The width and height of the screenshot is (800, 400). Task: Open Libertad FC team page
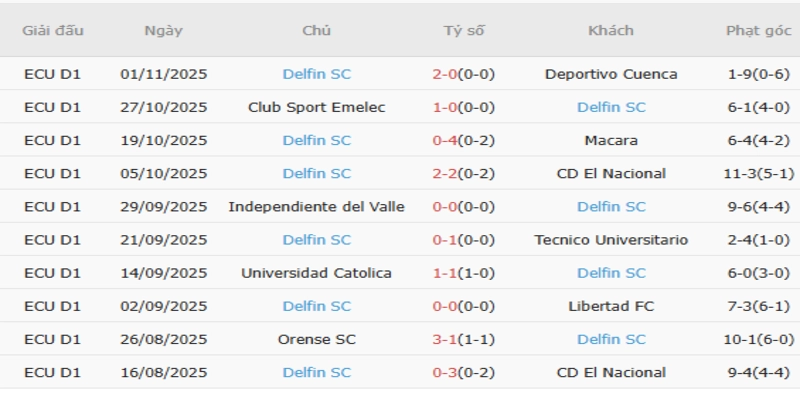click(x=611, y=306)
